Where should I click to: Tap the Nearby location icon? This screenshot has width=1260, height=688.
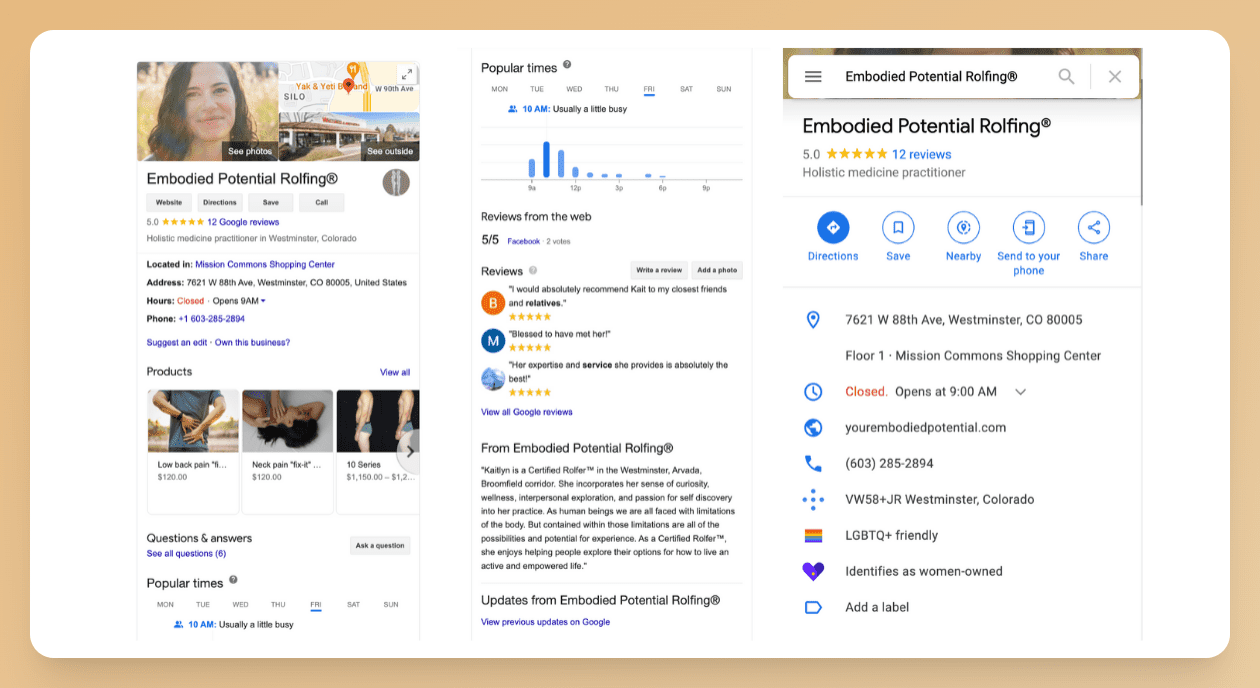[963, 228]
